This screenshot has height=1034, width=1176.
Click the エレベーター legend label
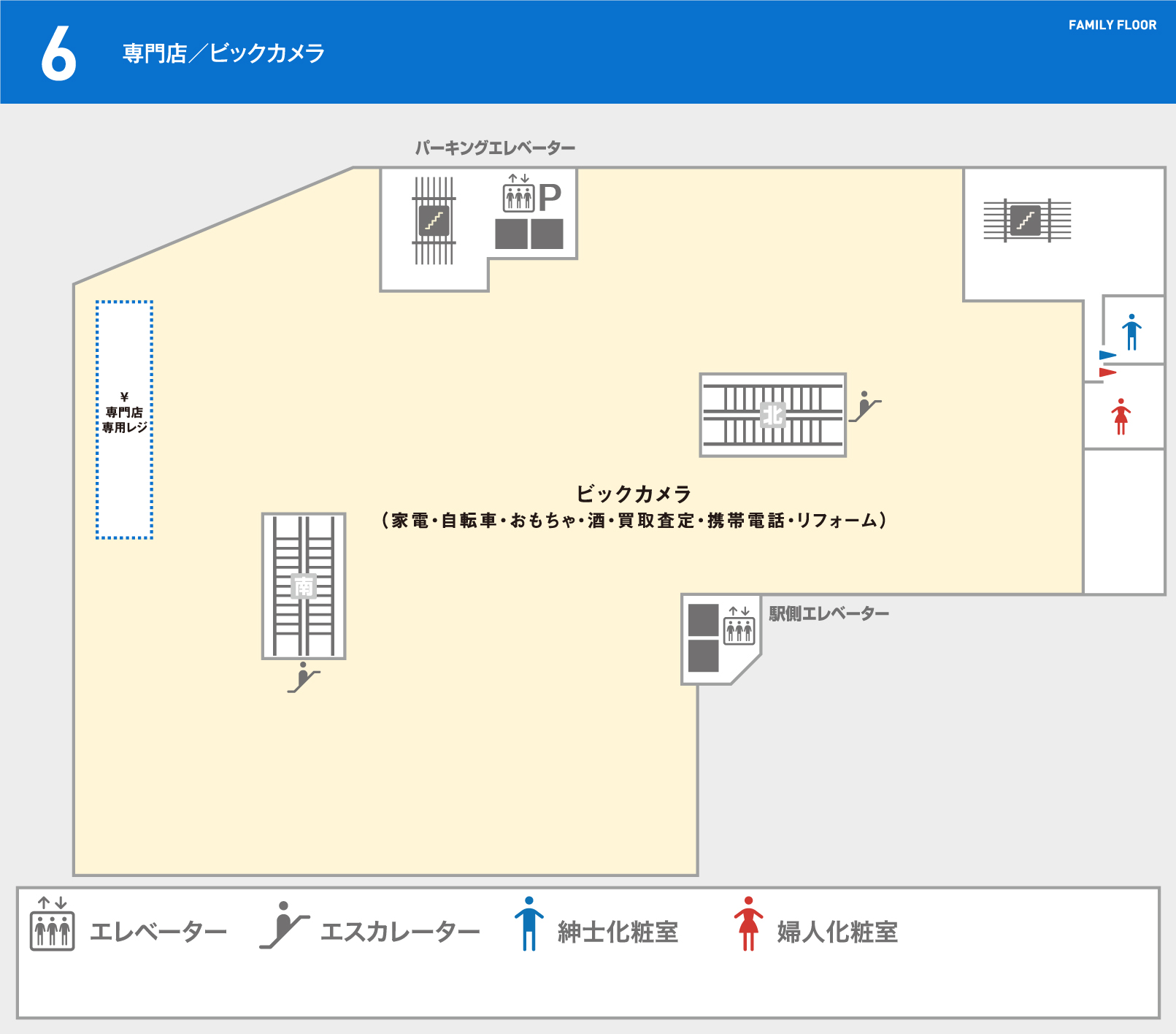(158, 932)
